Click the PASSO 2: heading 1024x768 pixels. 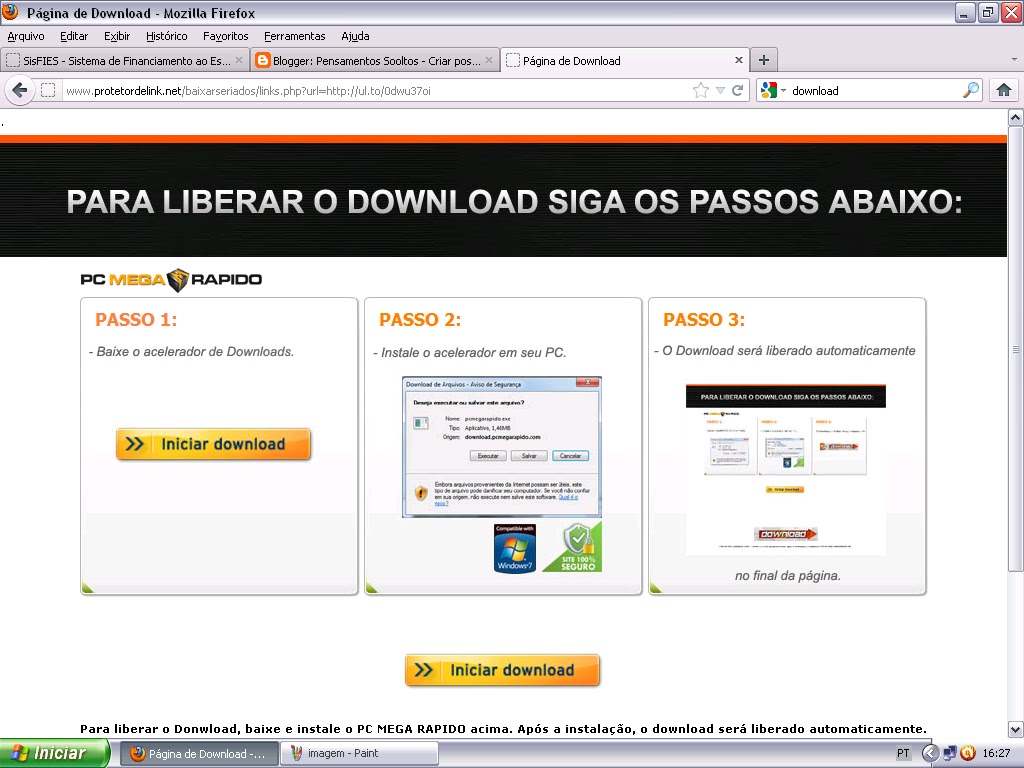420,319
